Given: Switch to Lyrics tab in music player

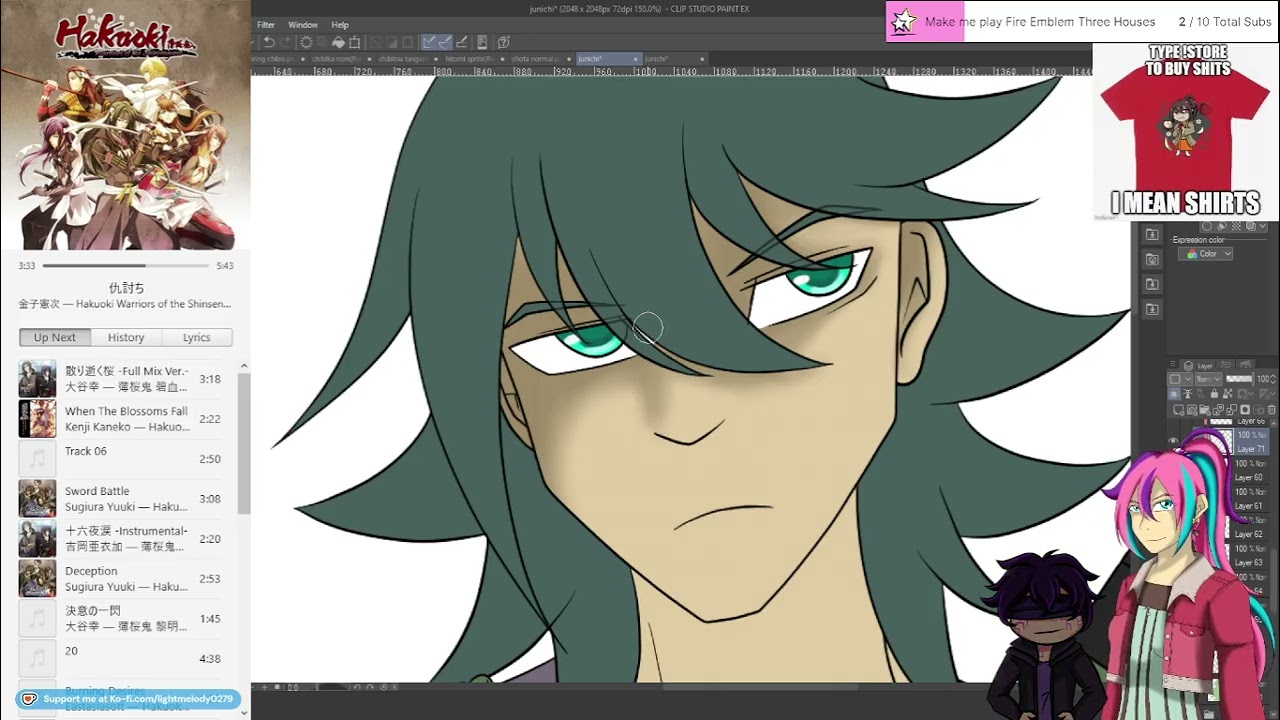Looking at the screenshot, I should click(197, 338).
